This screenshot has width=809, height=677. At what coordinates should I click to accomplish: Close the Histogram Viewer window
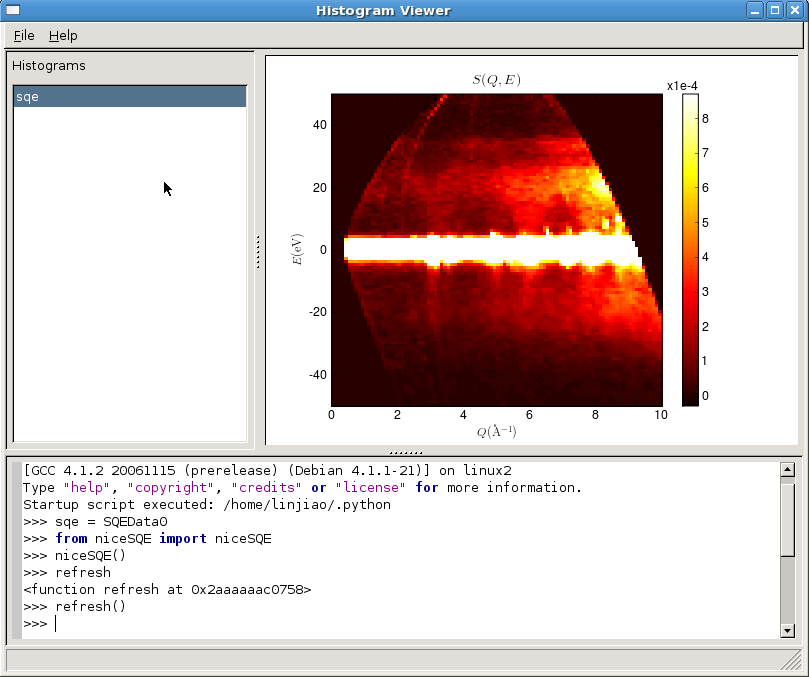pos(795,10)
